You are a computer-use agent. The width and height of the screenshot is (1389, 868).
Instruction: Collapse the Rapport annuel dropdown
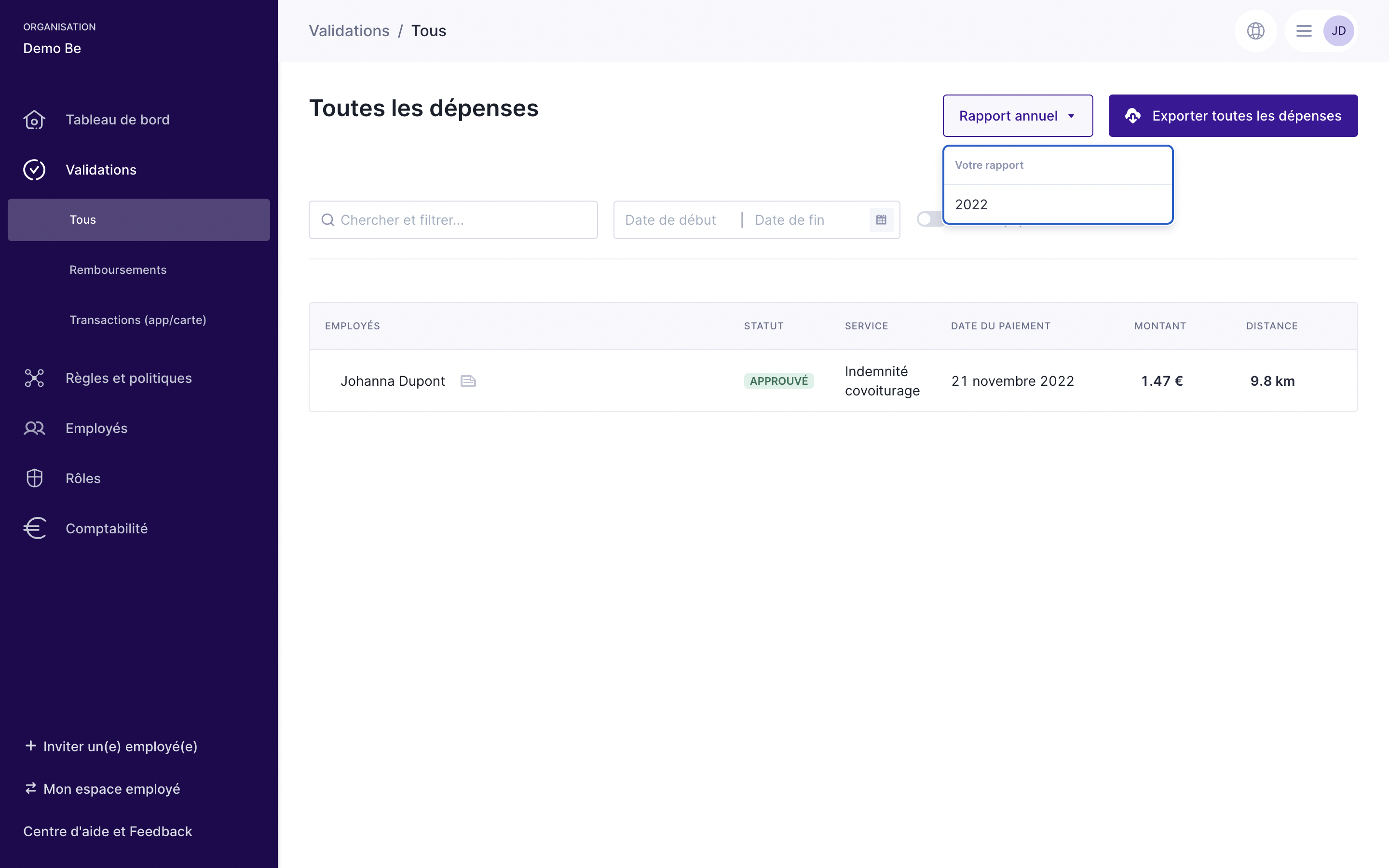[1017, 116]
